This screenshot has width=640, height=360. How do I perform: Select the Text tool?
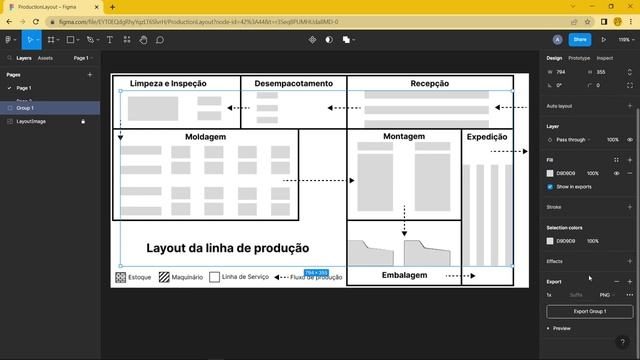[110, 40]
